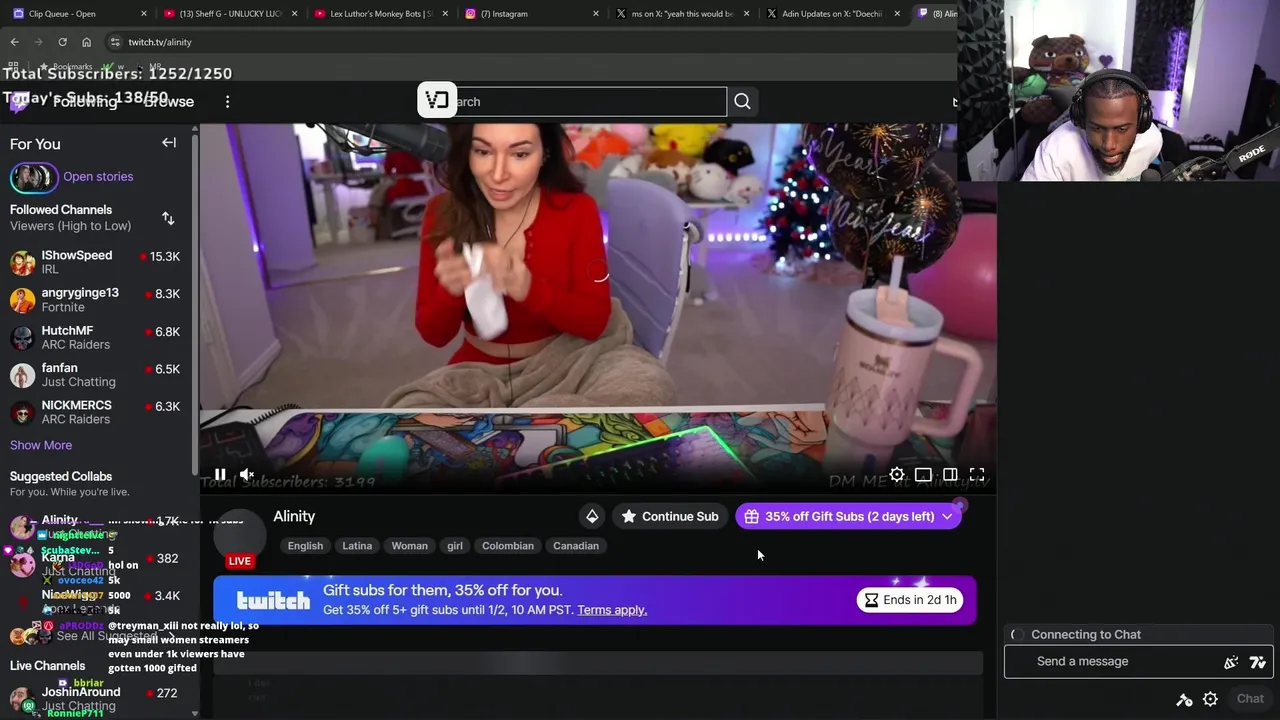
Task: Toggle theatre mode on the player
Action: (950, 475)
